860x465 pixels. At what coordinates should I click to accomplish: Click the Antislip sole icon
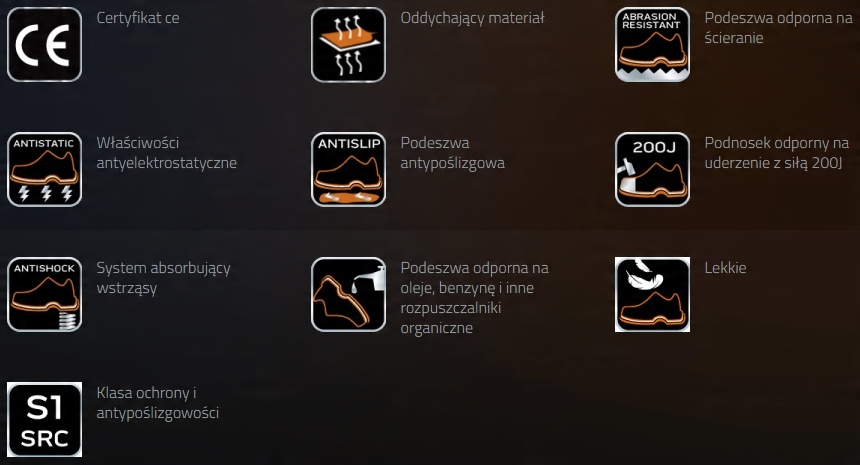point(348,169)
